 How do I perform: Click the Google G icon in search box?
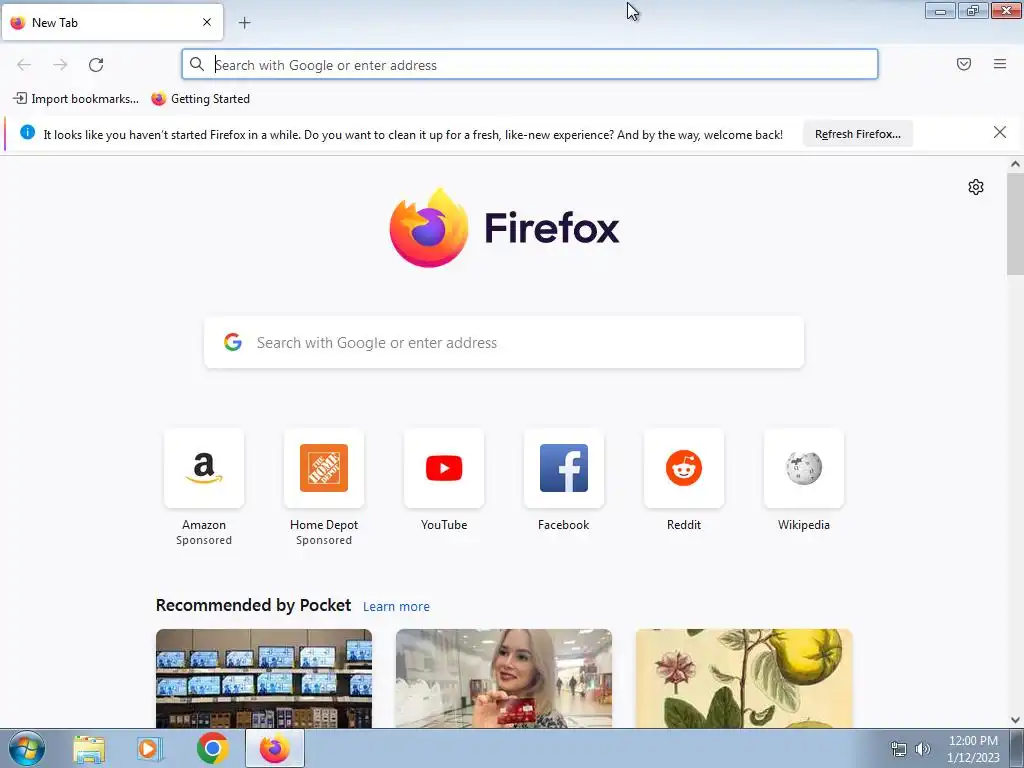(232, 342)
